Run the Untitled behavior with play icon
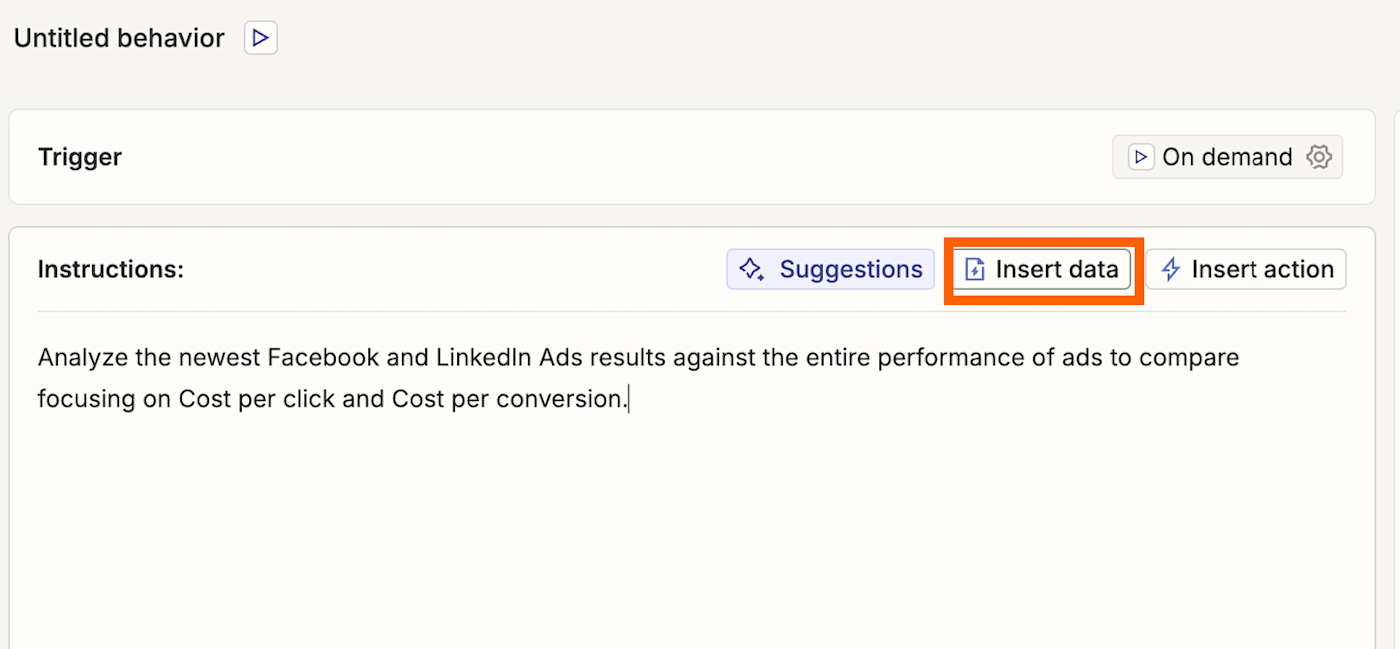 click(x=261, y=39)
